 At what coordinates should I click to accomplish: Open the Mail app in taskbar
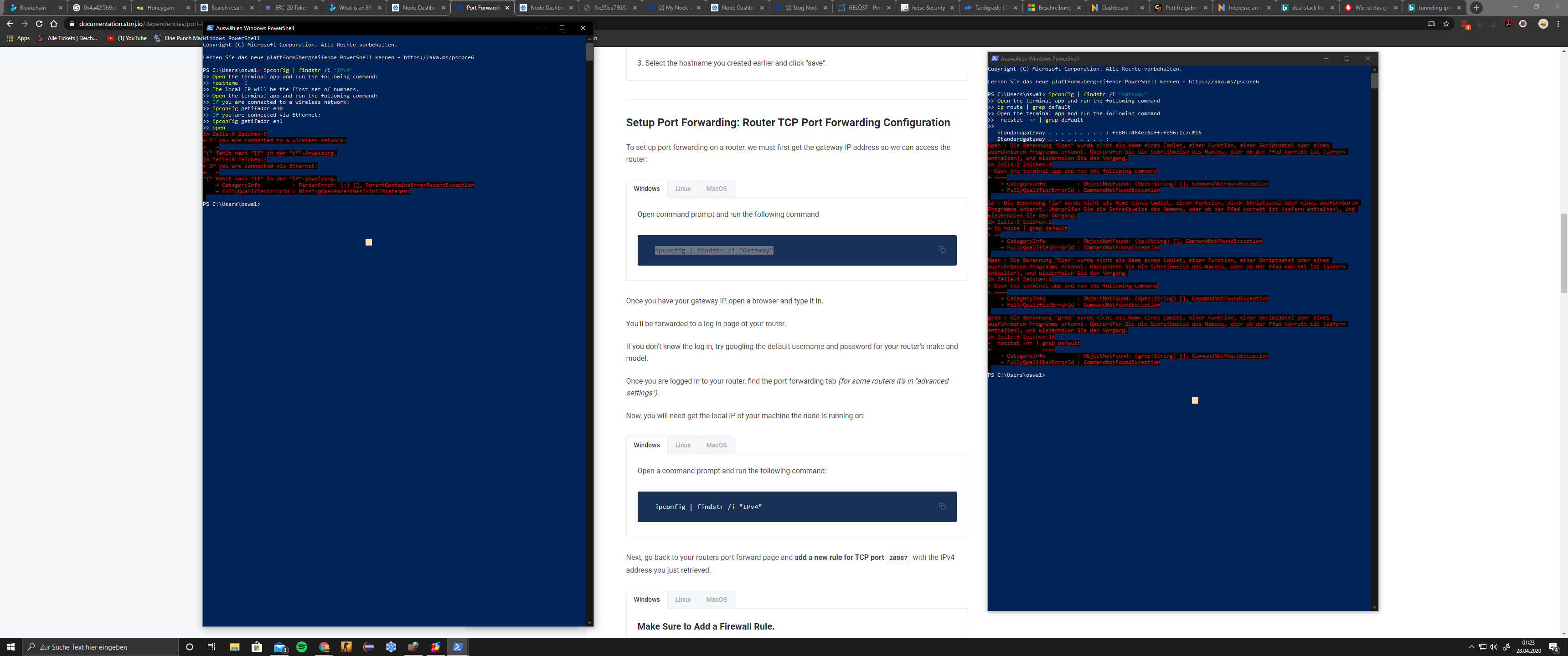coord(279,647)
